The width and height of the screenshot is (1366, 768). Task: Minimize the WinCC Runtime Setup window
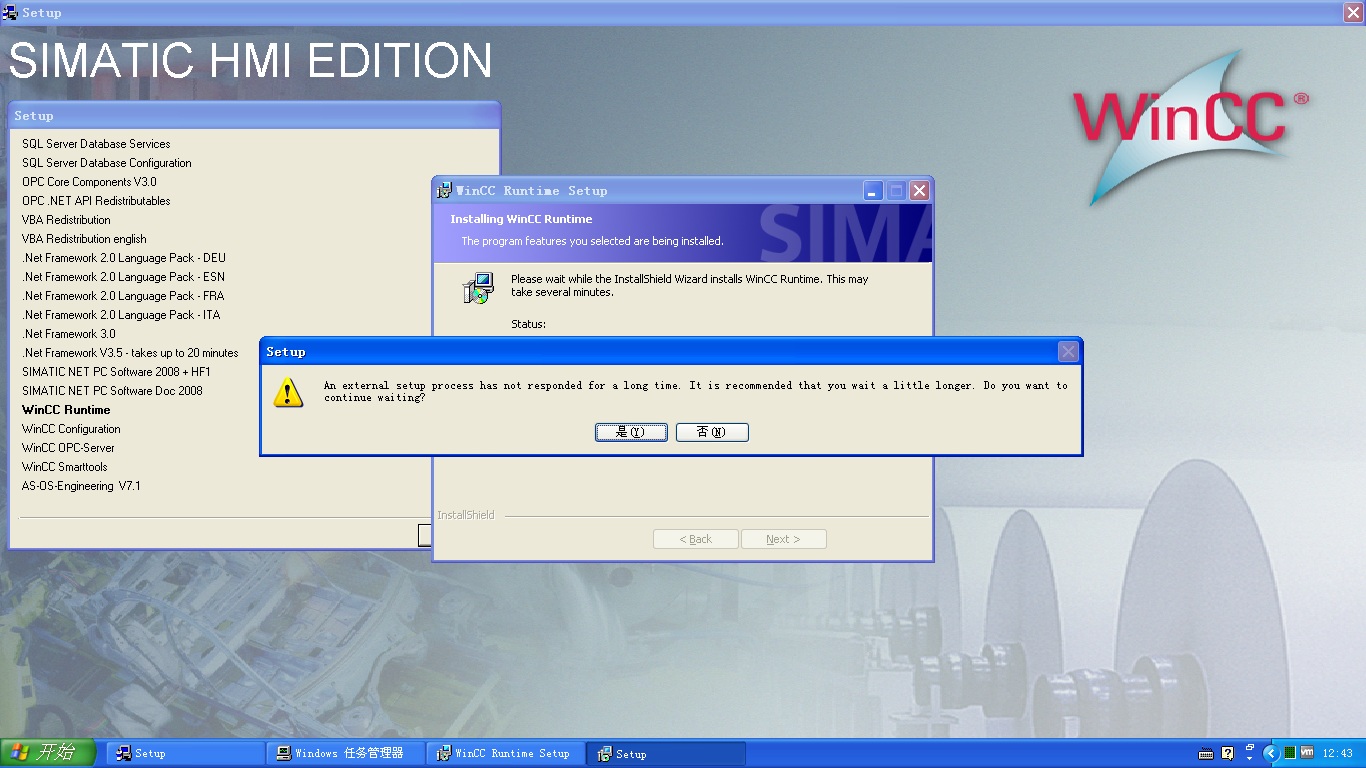point(873,190)
